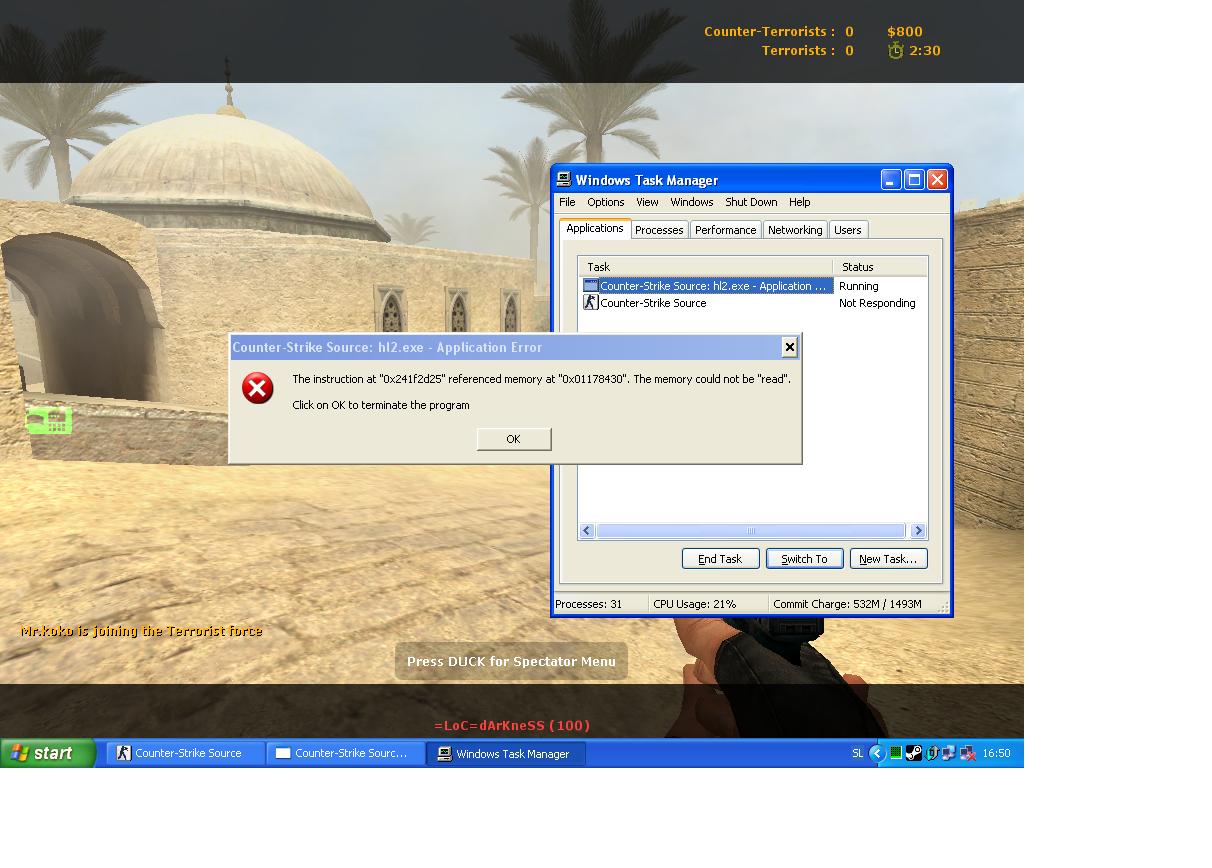Click the connected network tray icon
1212x868 pixels.
(x=949, y=753)
